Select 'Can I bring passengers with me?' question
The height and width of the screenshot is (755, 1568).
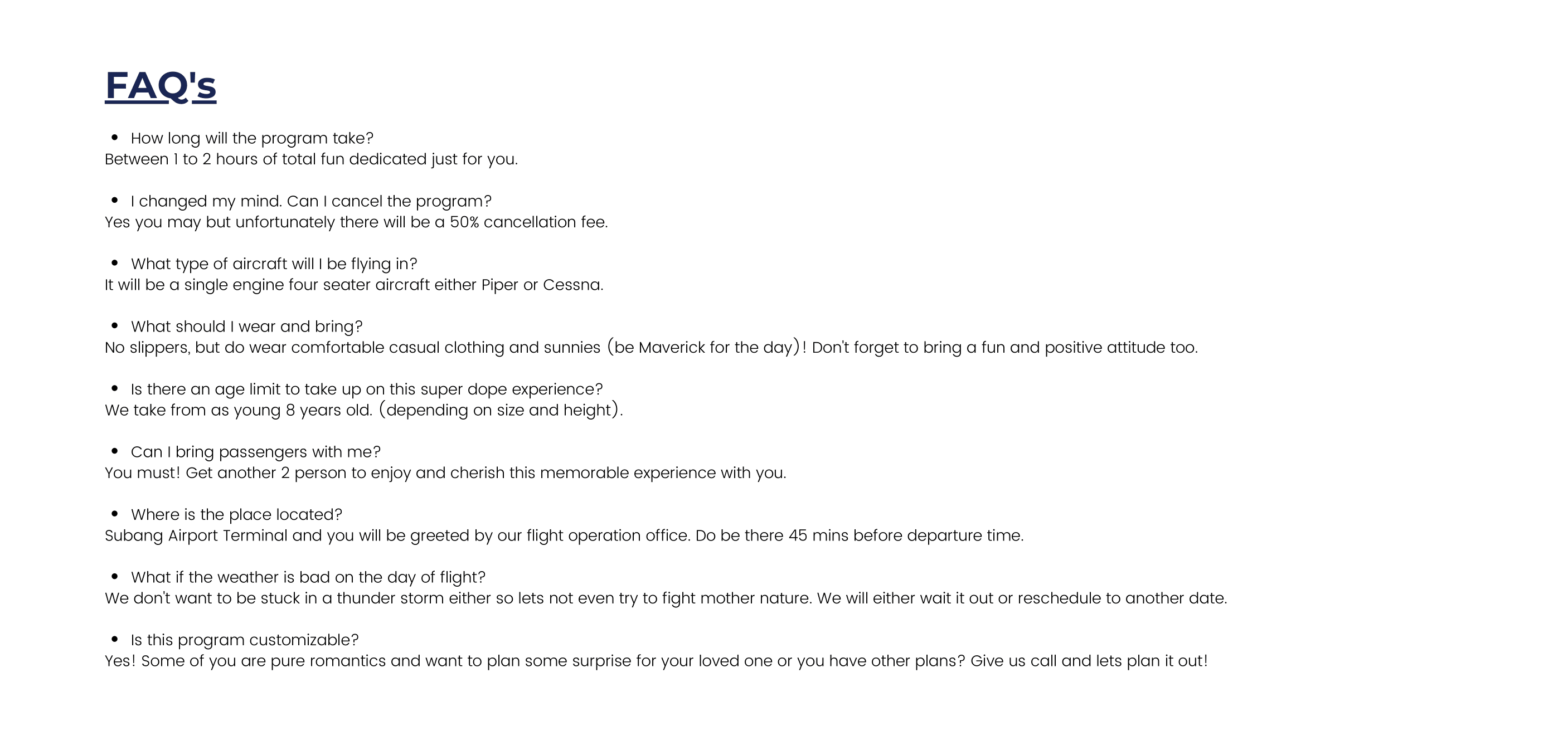(x=256, y=451)
